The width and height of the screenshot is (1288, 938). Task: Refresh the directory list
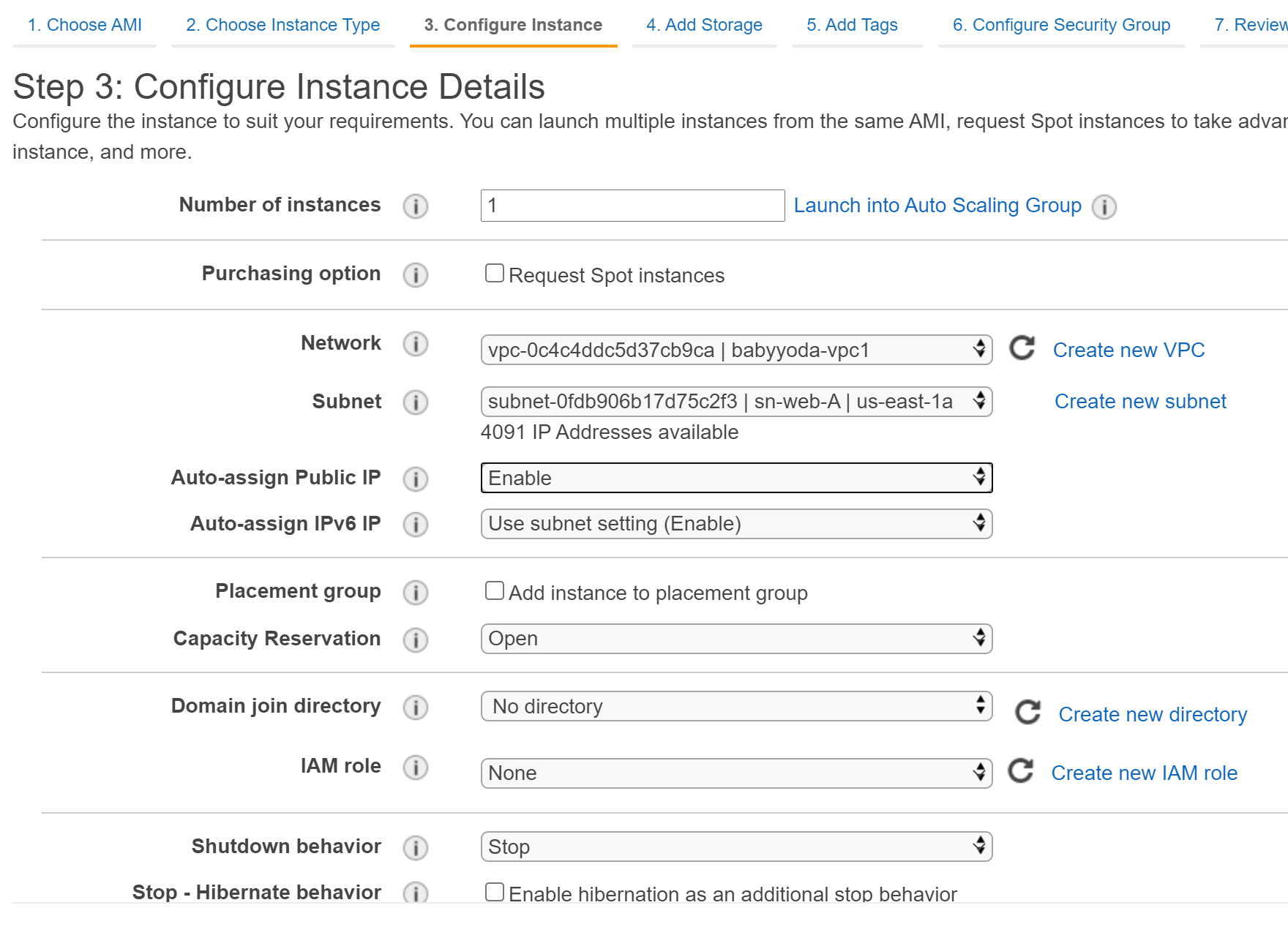point(1028,712)
